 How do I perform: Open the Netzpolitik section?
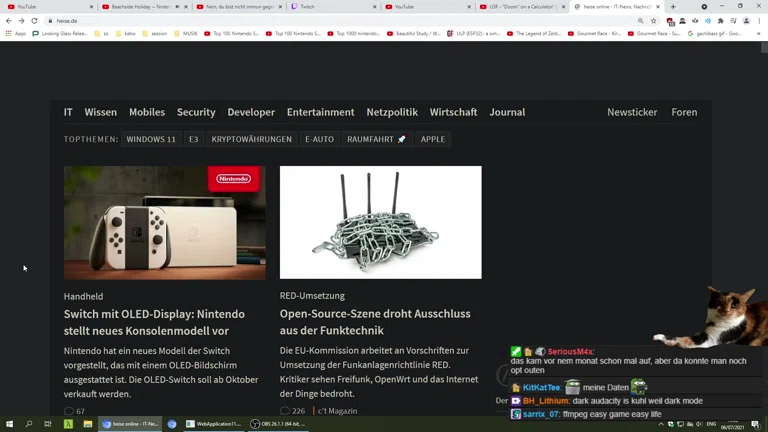pos(392,112)
